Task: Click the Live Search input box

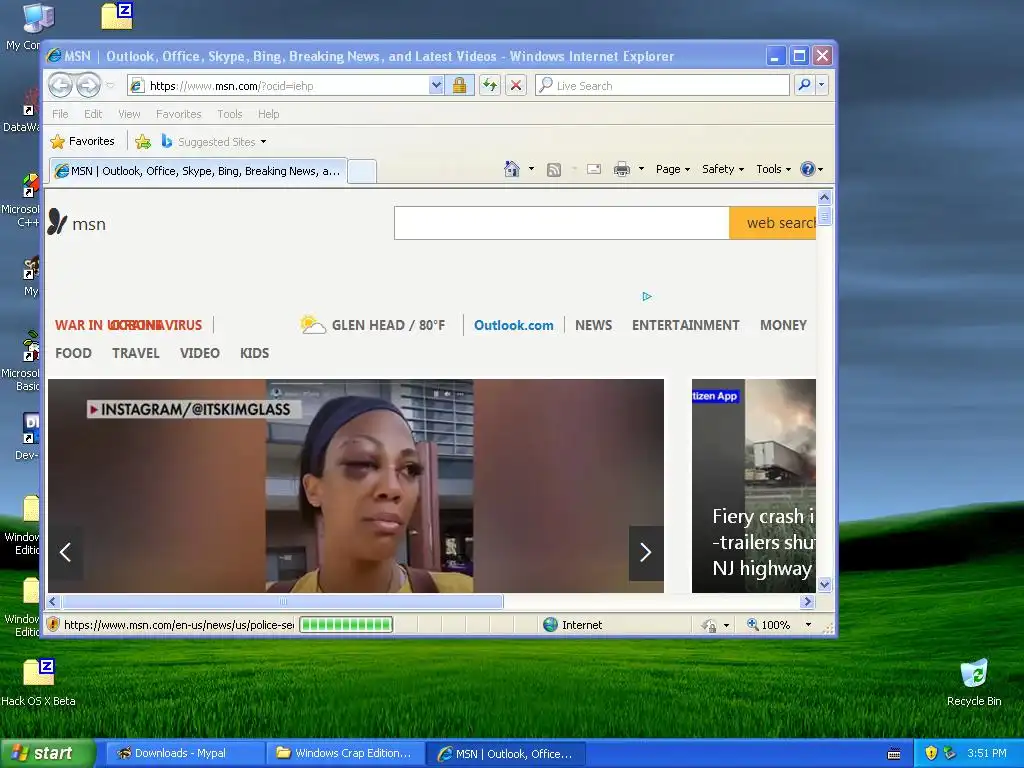Action: pyautogui.click(x=662, y=85)
